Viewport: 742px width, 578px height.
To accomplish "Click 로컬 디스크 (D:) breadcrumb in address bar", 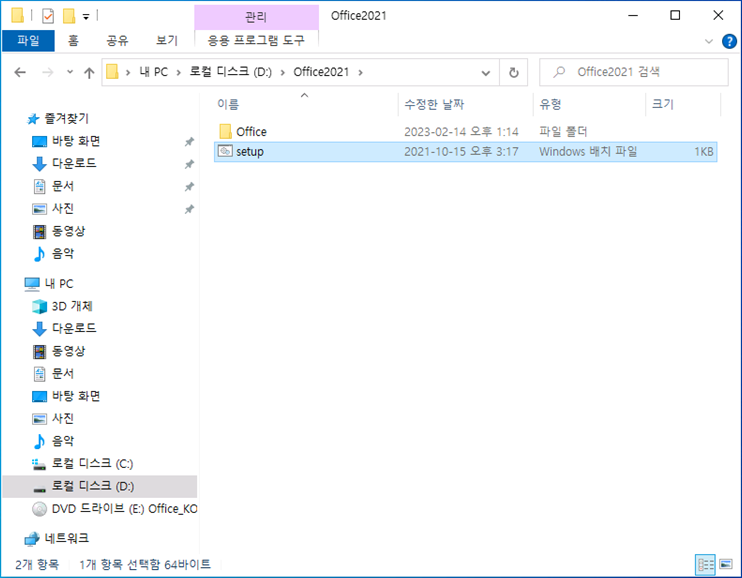I will [x=230, y=72].
